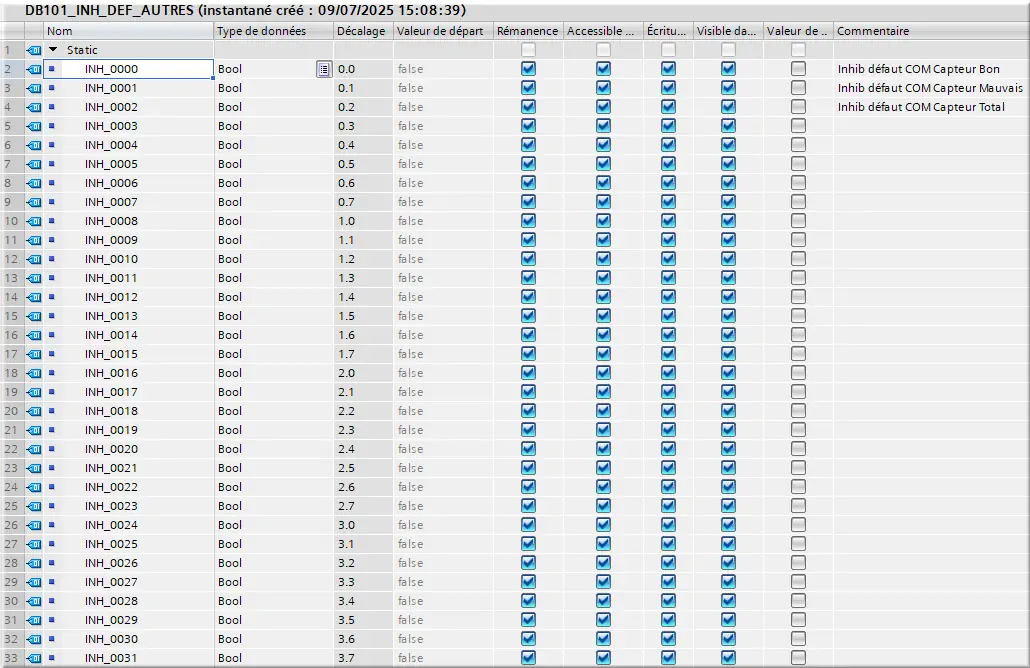This screenshot has width=1030, height=668.
Task: Click start value false for INH_0021
Action: point(411,468)
